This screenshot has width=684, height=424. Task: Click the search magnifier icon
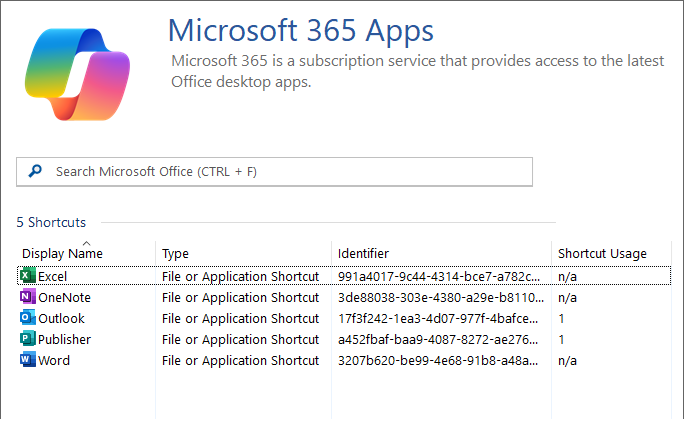click(x=36, y=171)
